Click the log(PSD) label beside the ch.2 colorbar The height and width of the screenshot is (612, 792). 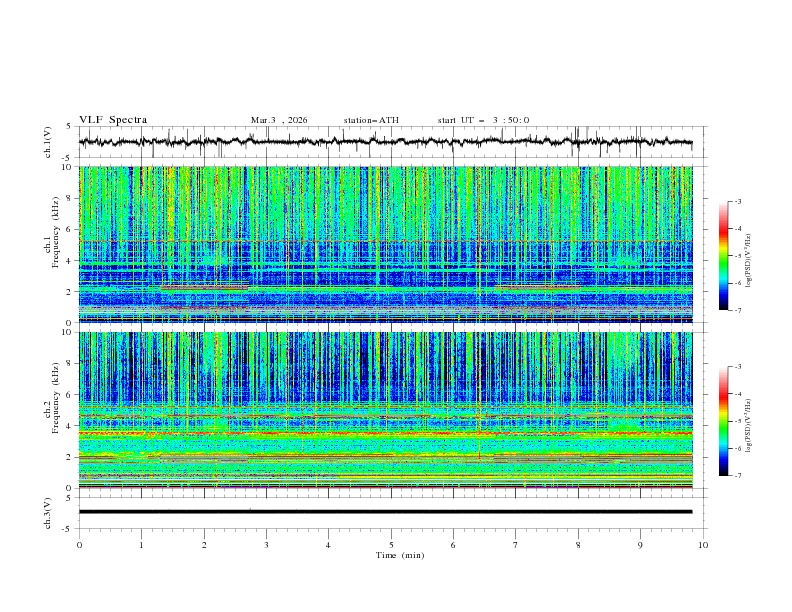coord(749,426)
